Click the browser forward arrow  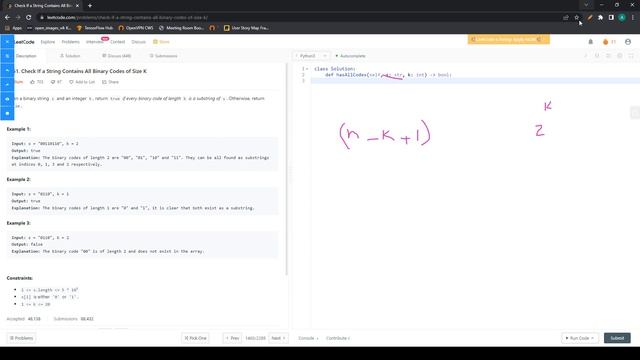click(x=18, y=18)
